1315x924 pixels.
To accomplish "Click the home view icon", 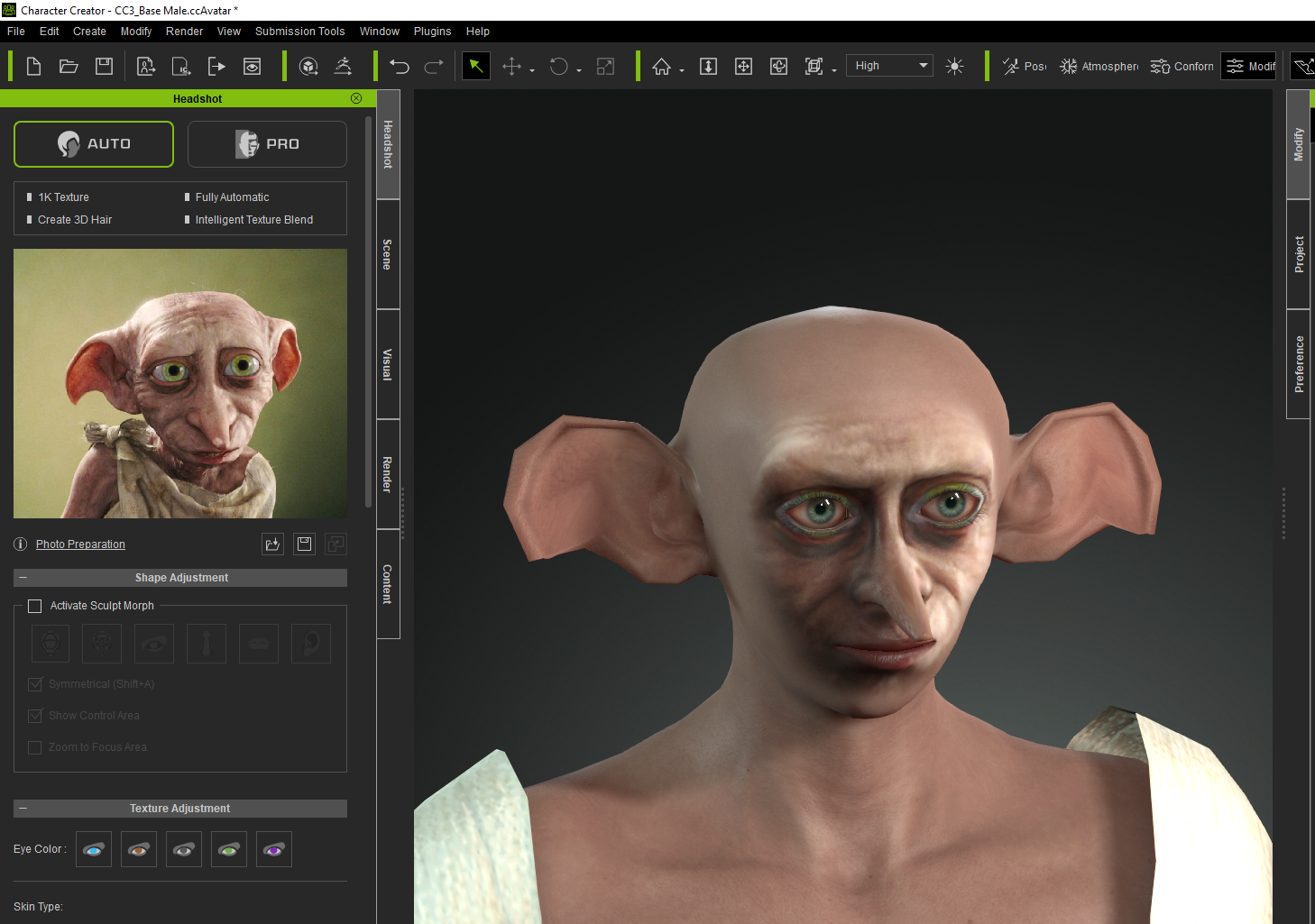I will [661, 66].
